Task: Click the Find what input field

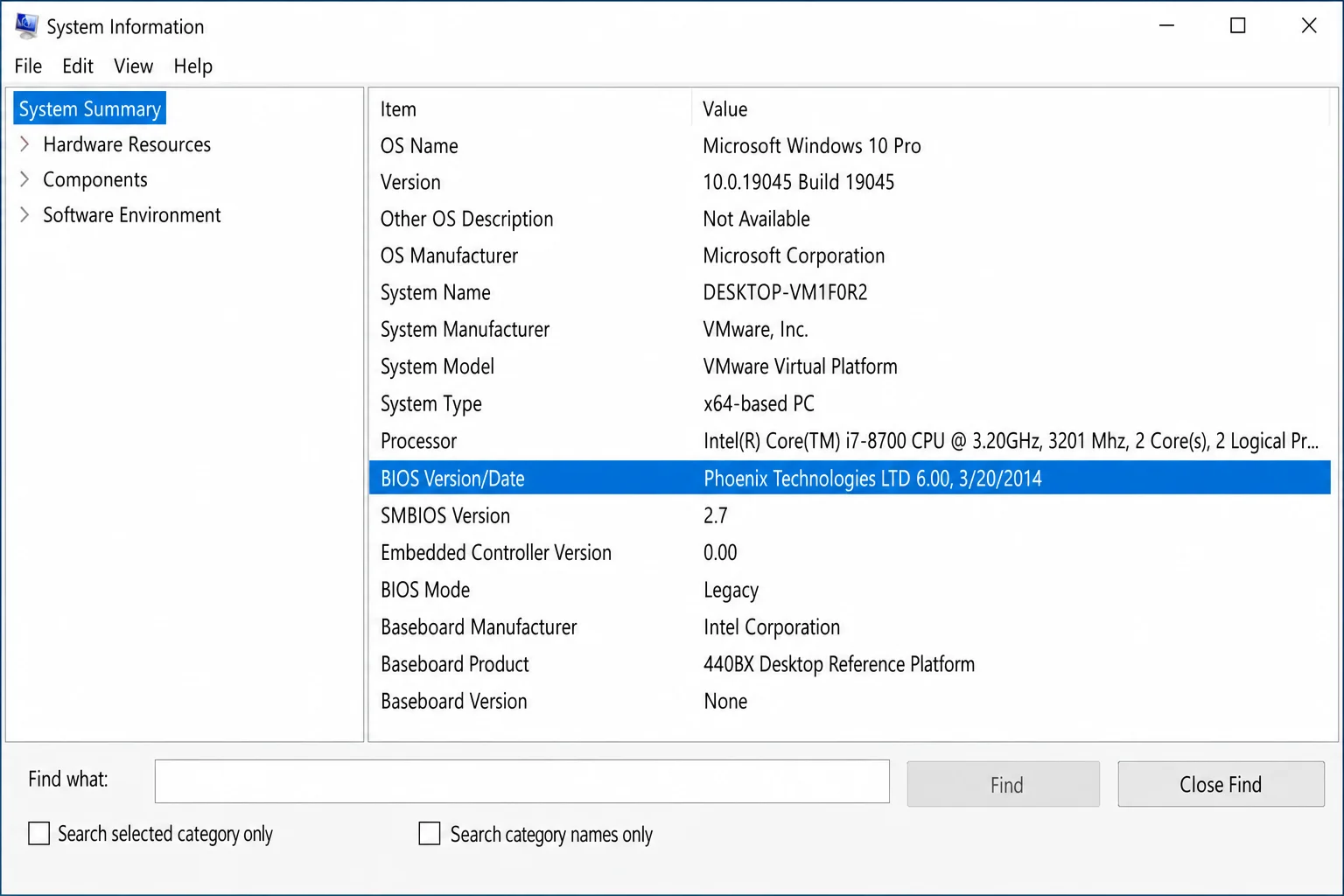Action: [x=522, y=781]
